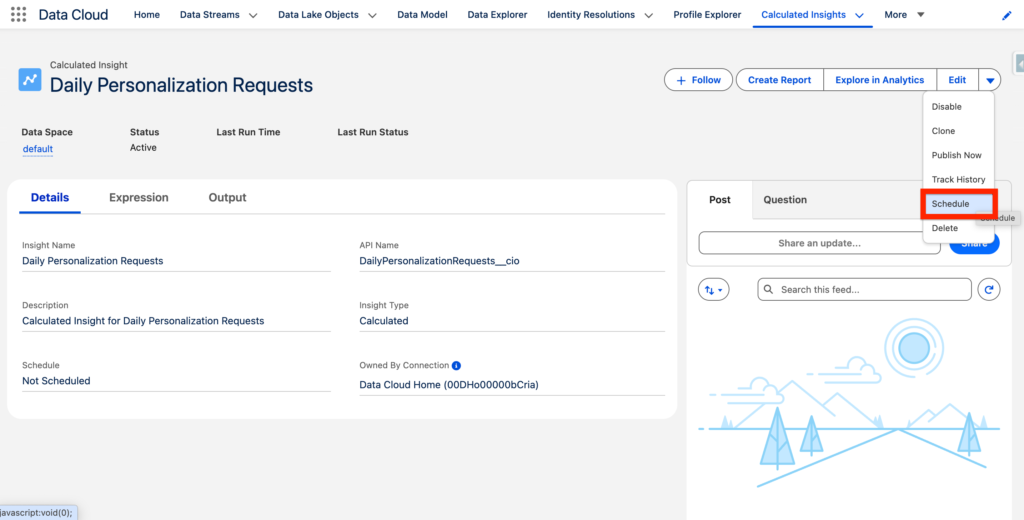Click the plus Follow button
Viewport: 1024px width, 520px height.
698,80
